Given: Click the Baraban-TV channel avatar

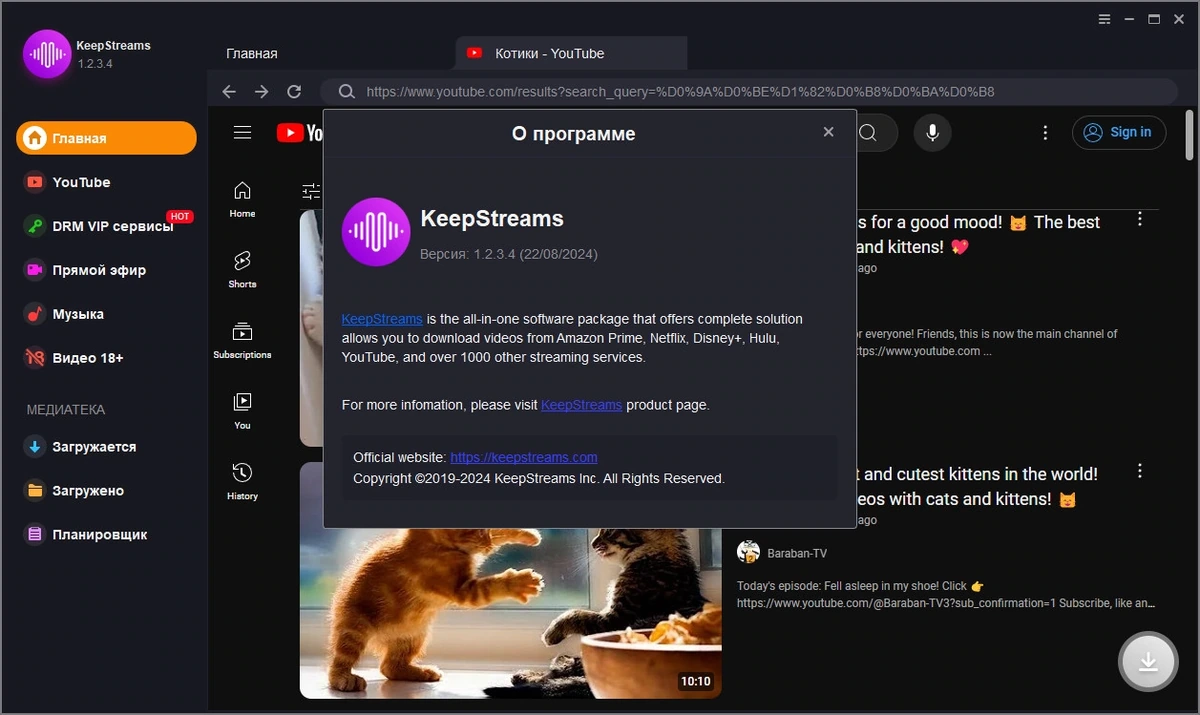Looking at the screenshot, I should click(748, 552).
